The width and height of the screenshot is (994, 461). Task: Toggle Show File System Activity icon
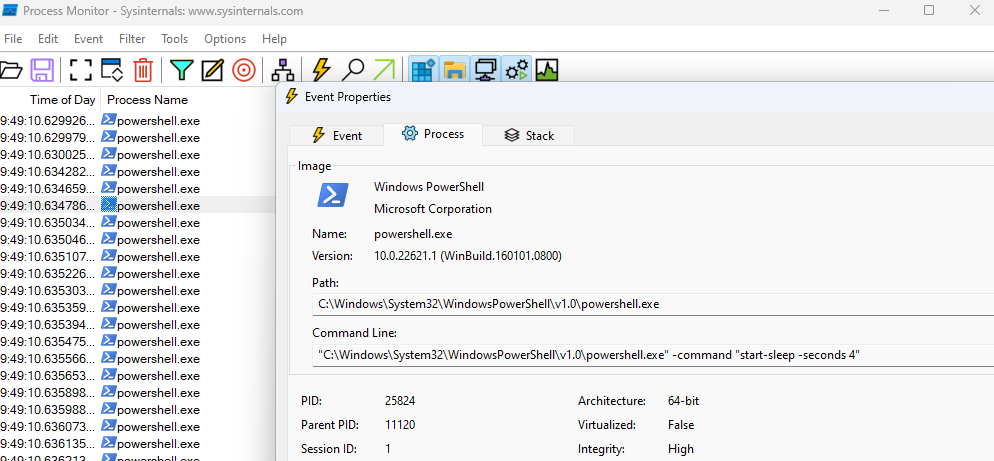tap(455, 70)
